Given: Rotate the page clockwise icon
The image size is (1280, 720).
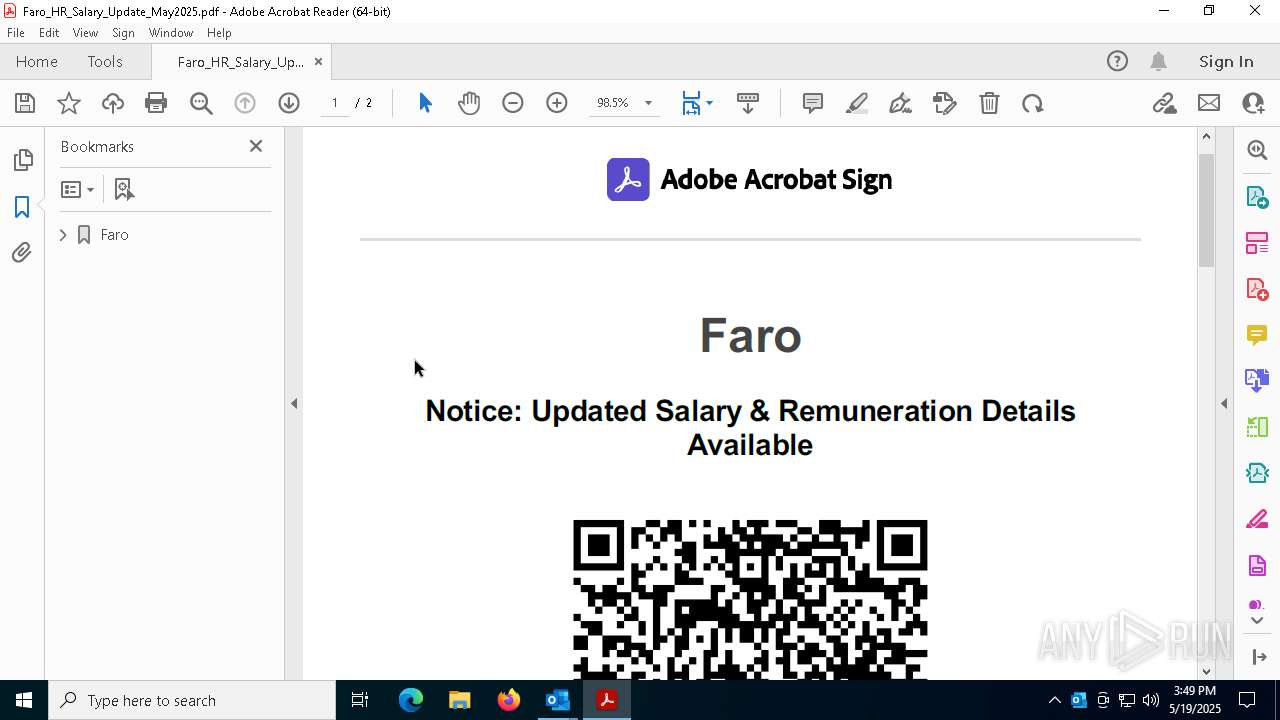Looking at the screenshot, I should point(1033,103).
